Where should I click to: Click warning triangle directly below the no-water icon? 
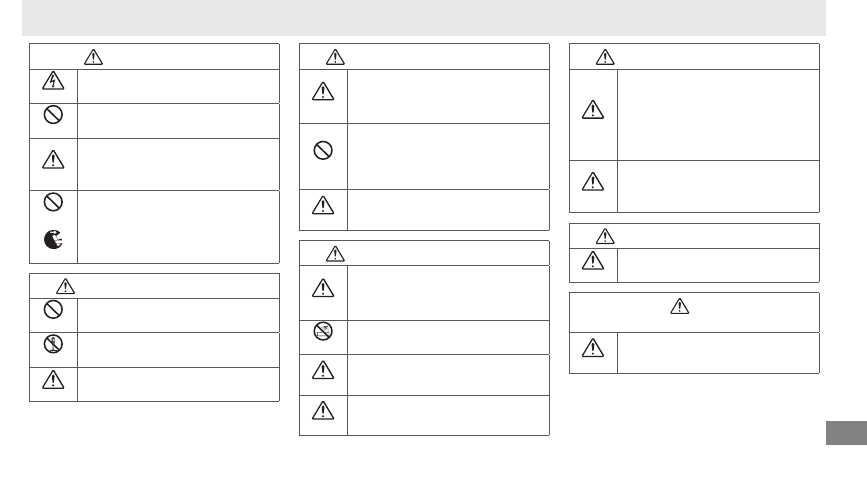click(323, 370)
